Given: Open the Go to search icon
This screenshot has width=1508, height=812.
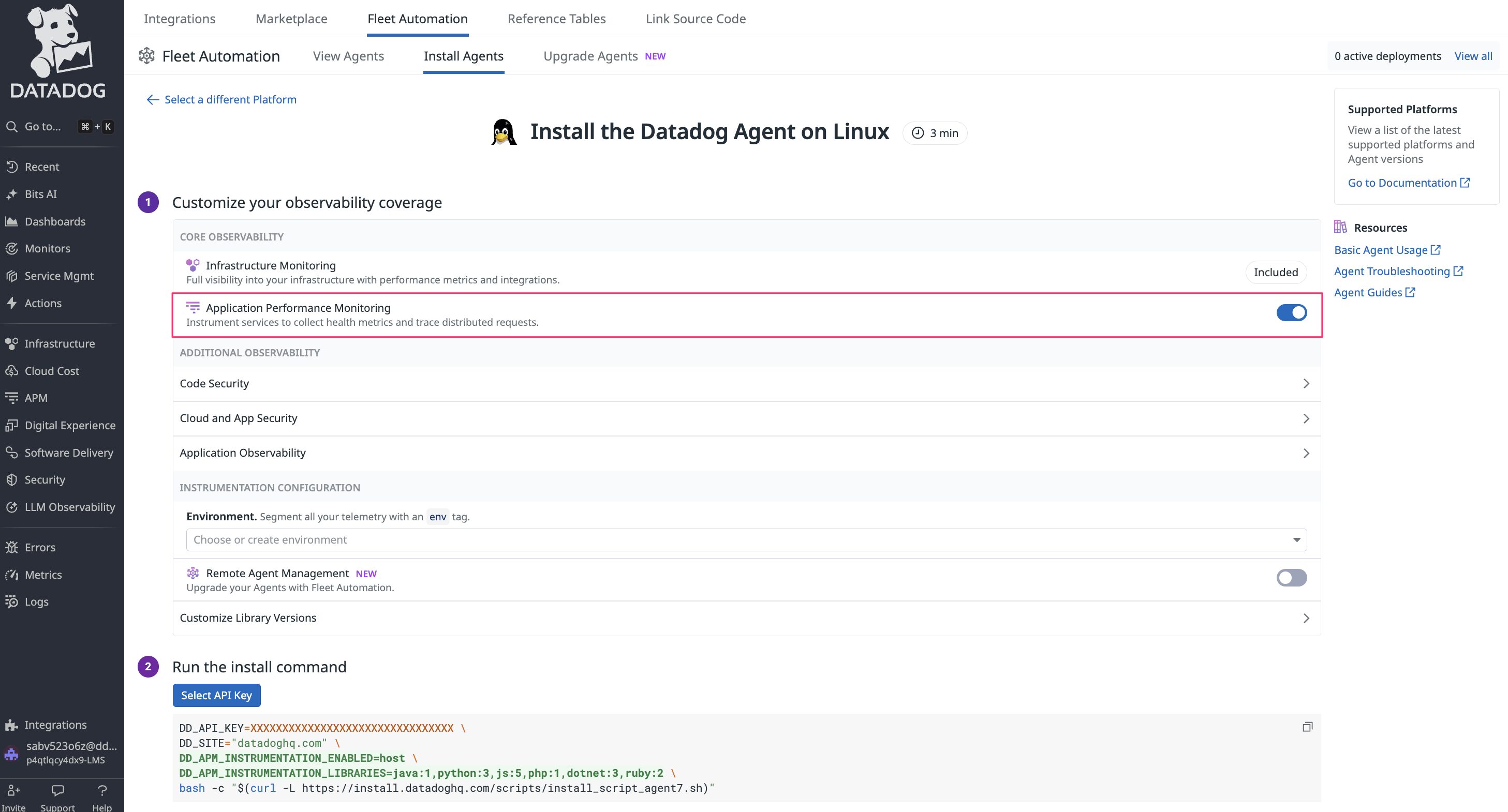Looking at the screenshot, I should click(12, 126).
